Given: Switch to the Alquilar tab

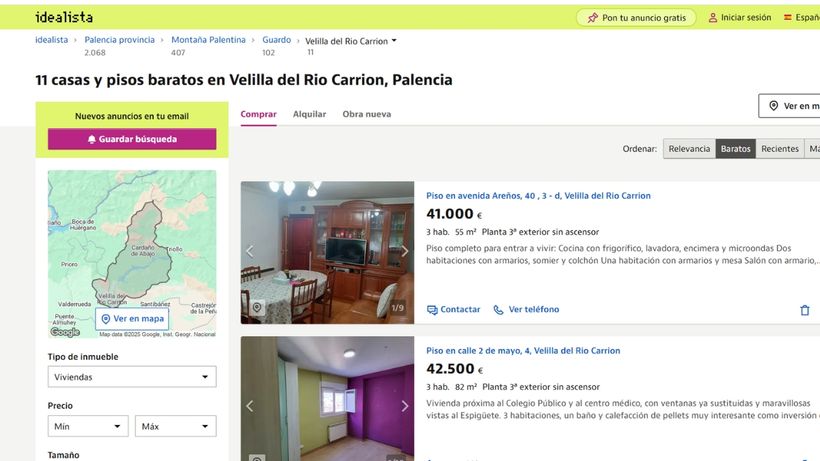Looking at the screenshot, I should tap(309, 114).
